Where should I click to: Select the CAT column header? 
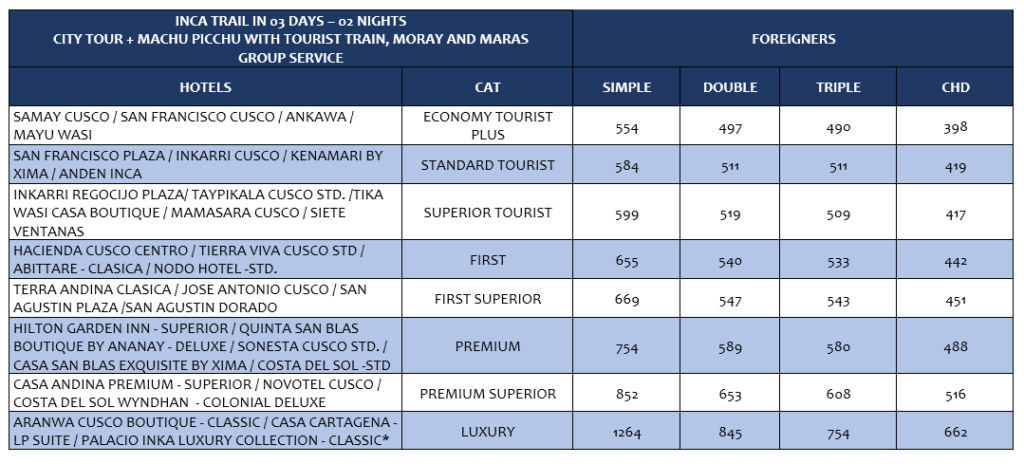pyautogui.click(x=487, y=87)
